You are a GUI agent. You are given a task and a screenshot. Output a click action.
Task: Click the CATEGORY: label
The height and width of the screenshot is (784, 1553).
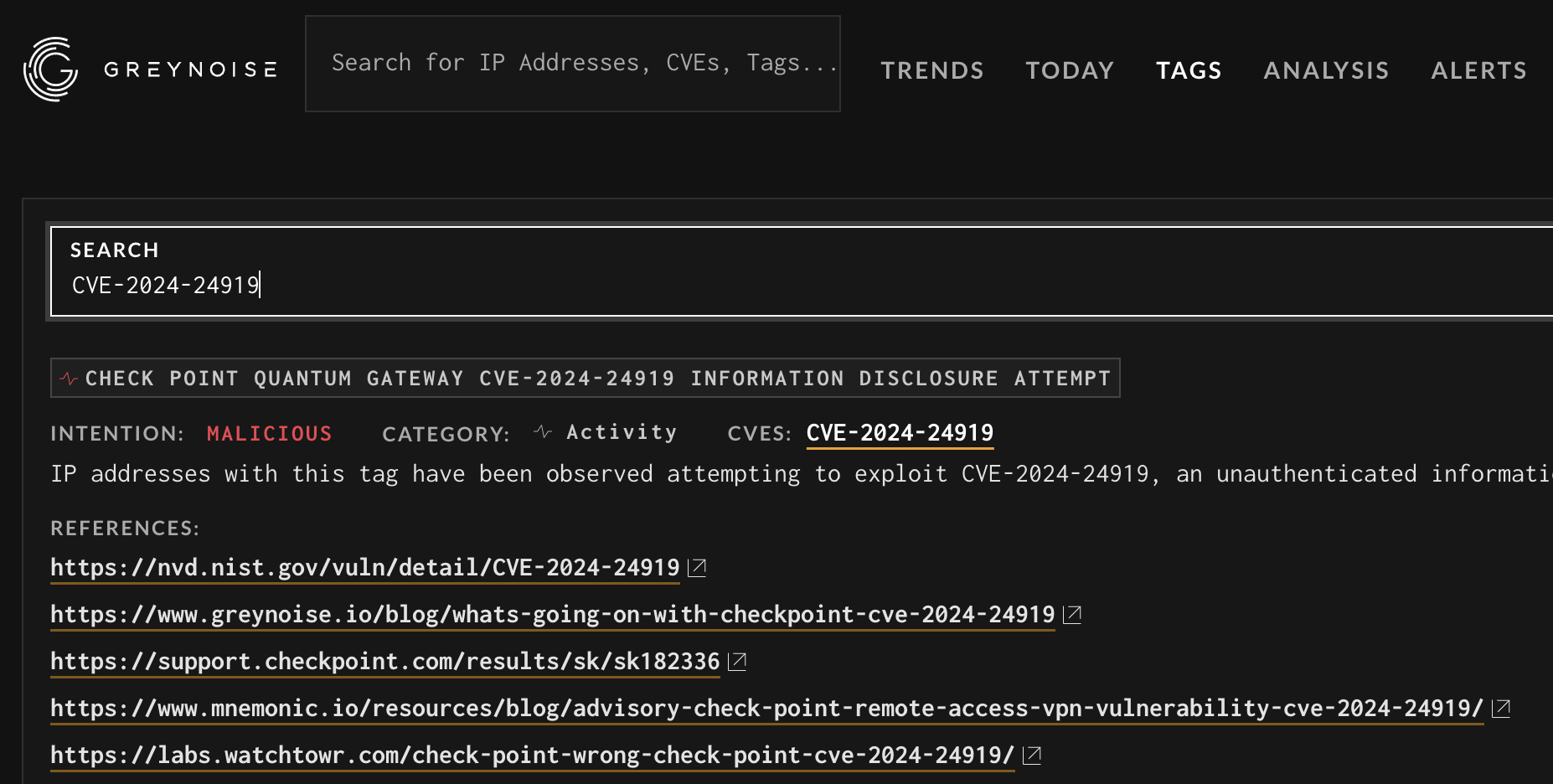[x=446, y=434]
